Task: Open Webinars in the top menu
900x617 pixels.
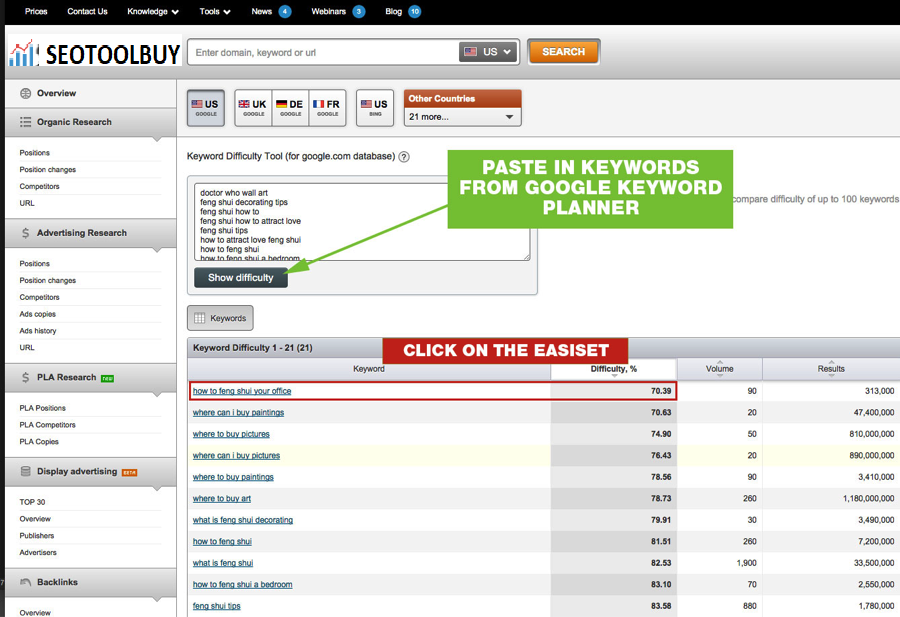Action: 328,11
